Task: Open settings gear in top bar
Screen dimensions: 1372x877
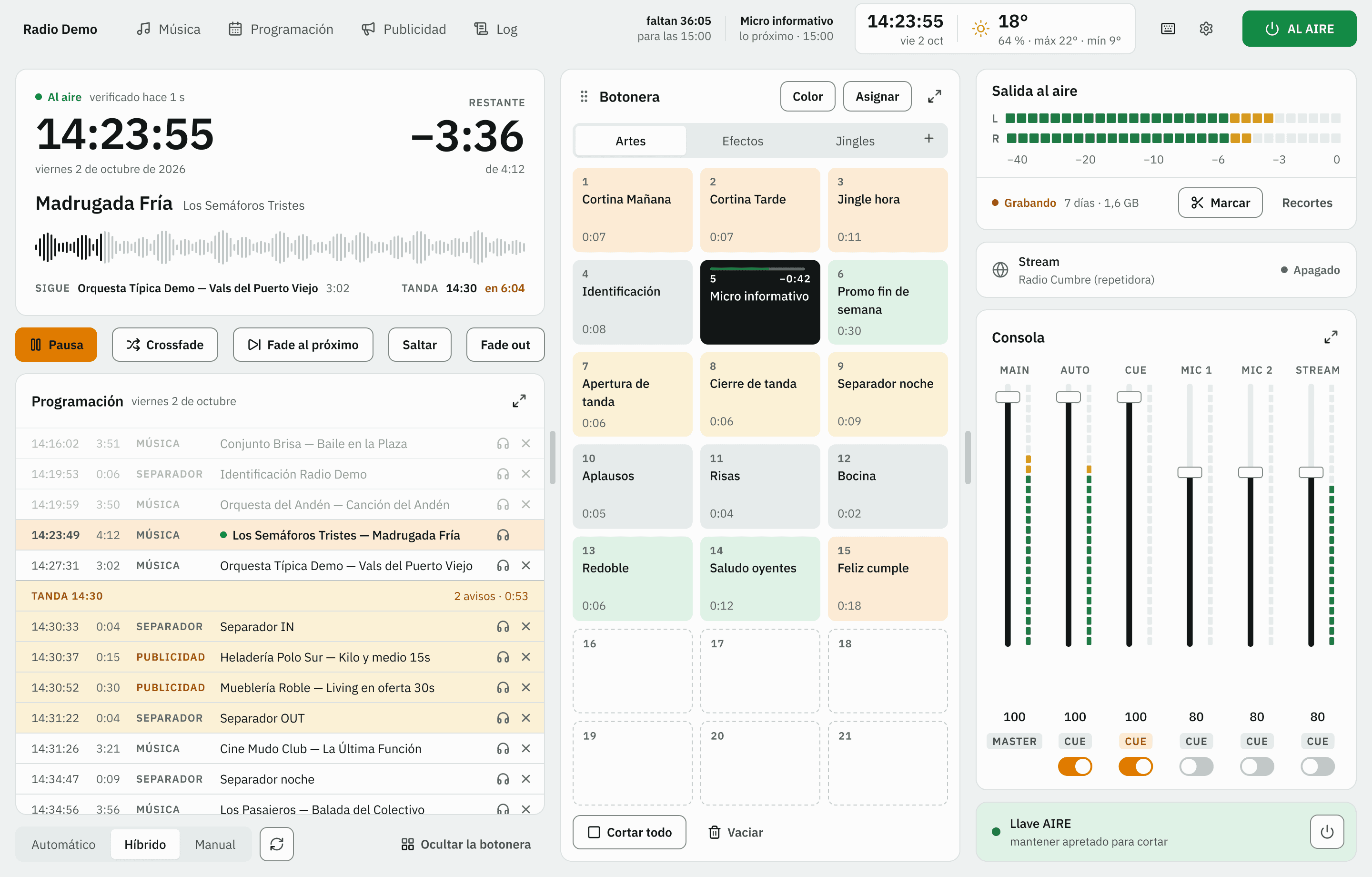Action: [x=1206, y=29]
